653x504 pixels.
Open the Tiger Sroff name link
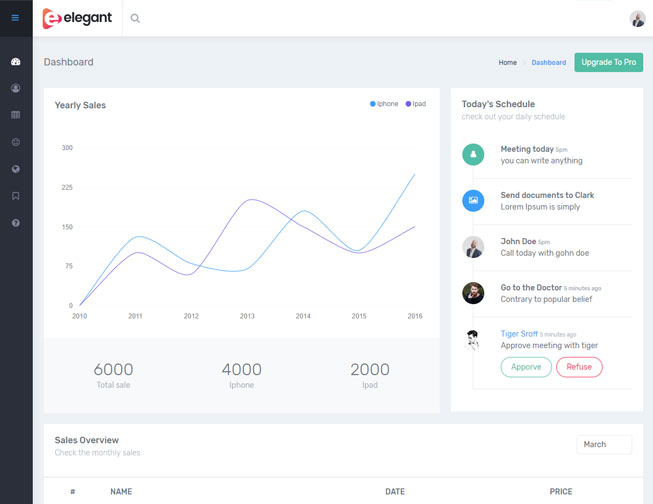tap(521, 334)
